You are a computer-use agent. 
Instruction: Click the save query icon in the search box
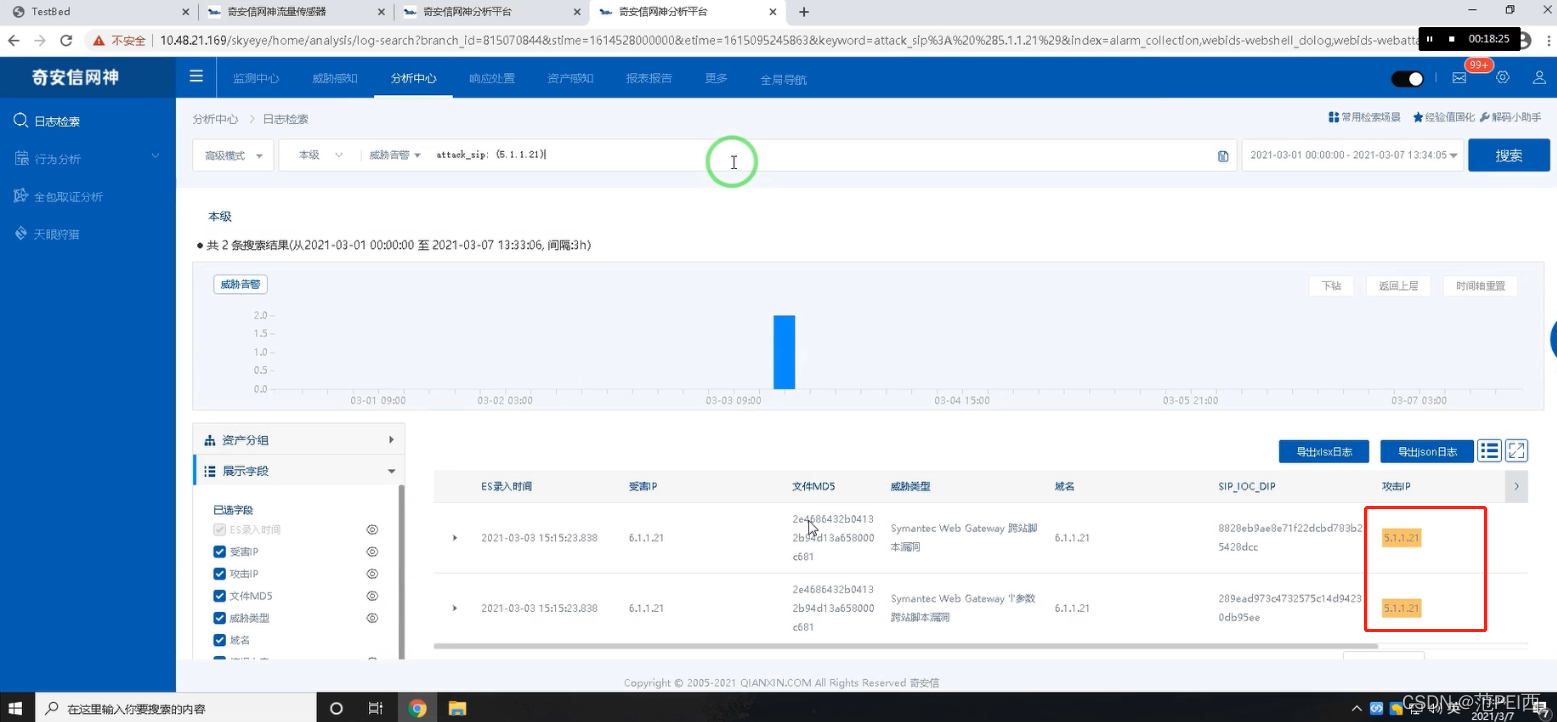tap(1223, 156)
